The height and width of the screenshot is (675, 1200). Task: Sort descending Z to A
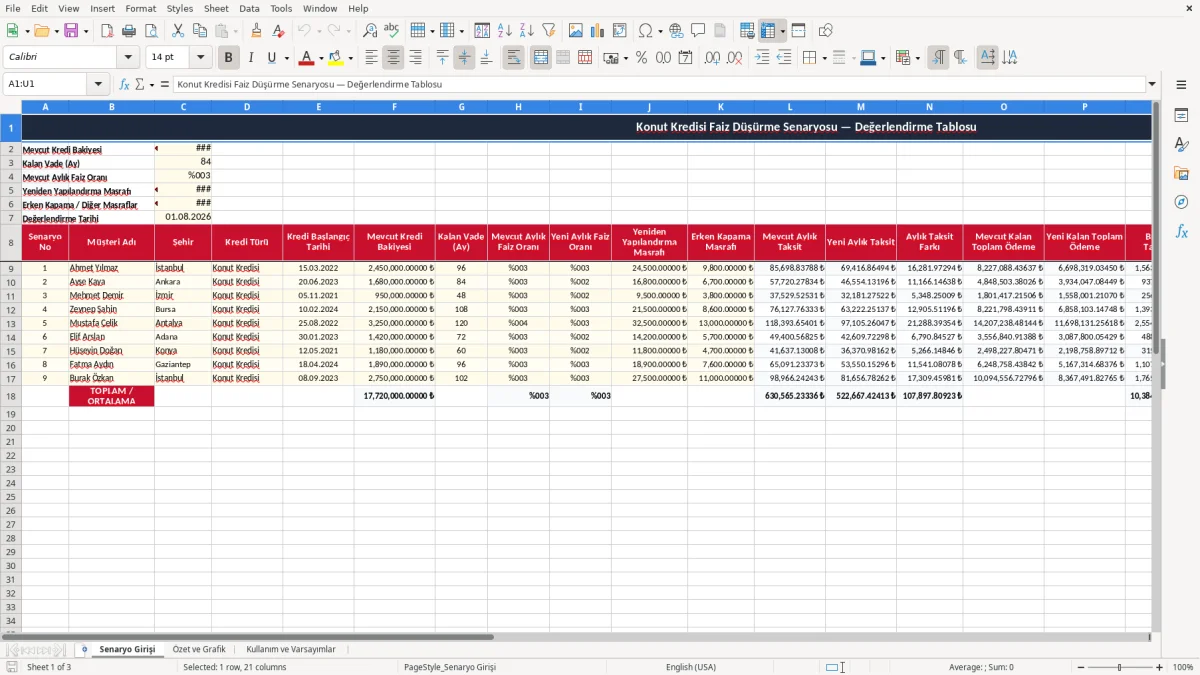pyautogui.click(x=527, y=31)
